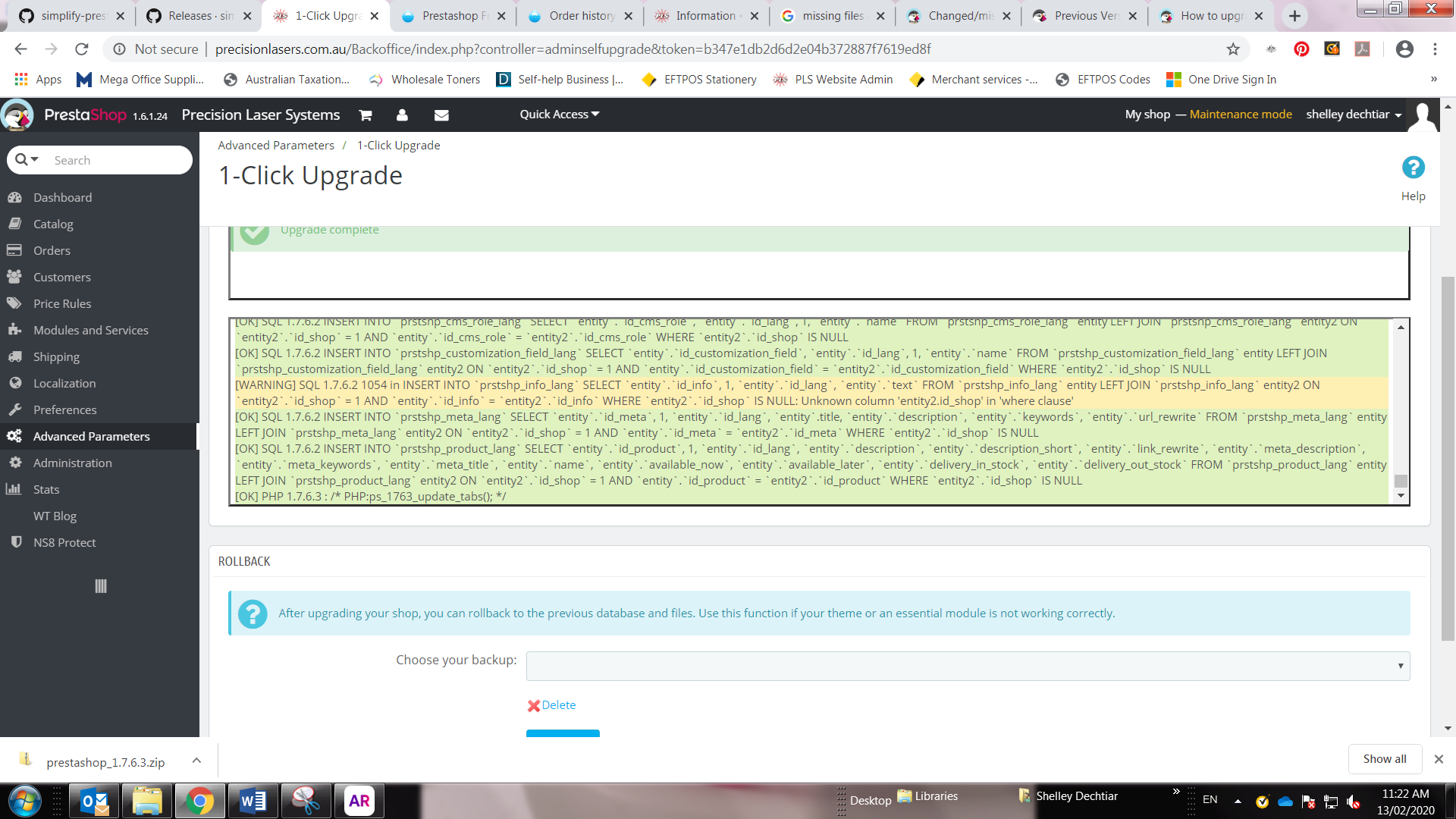Open the Choose your backup dropdown
1456x819 pixels.
[x=968, y=666]
